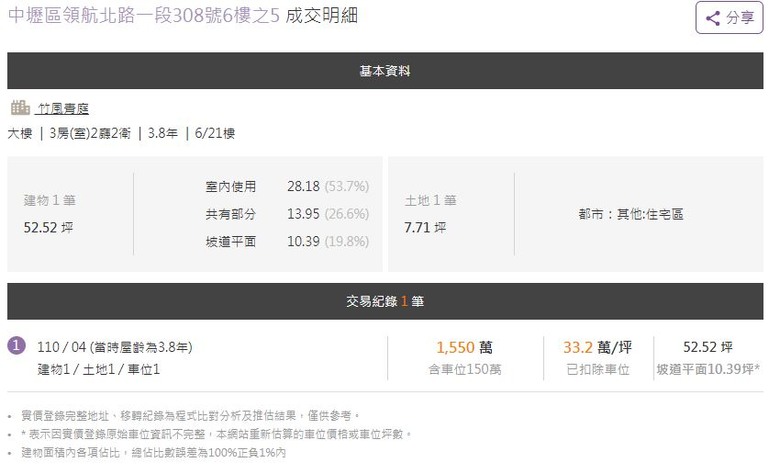This screenshot has height=474, width=780.
Task: Click the 建物1 / 土地1 / 車位1 details line
Action: 98,370
